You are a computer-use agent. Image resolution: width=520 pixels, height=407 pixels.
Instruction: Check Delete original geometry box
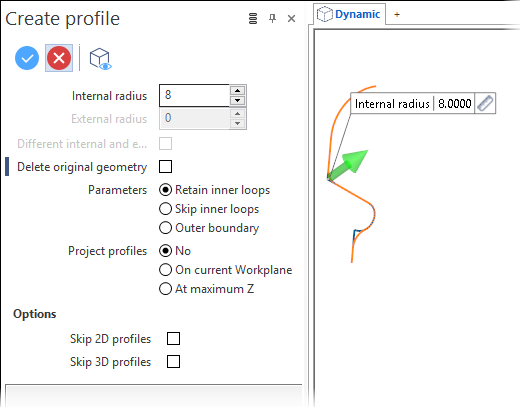[165, 167]
